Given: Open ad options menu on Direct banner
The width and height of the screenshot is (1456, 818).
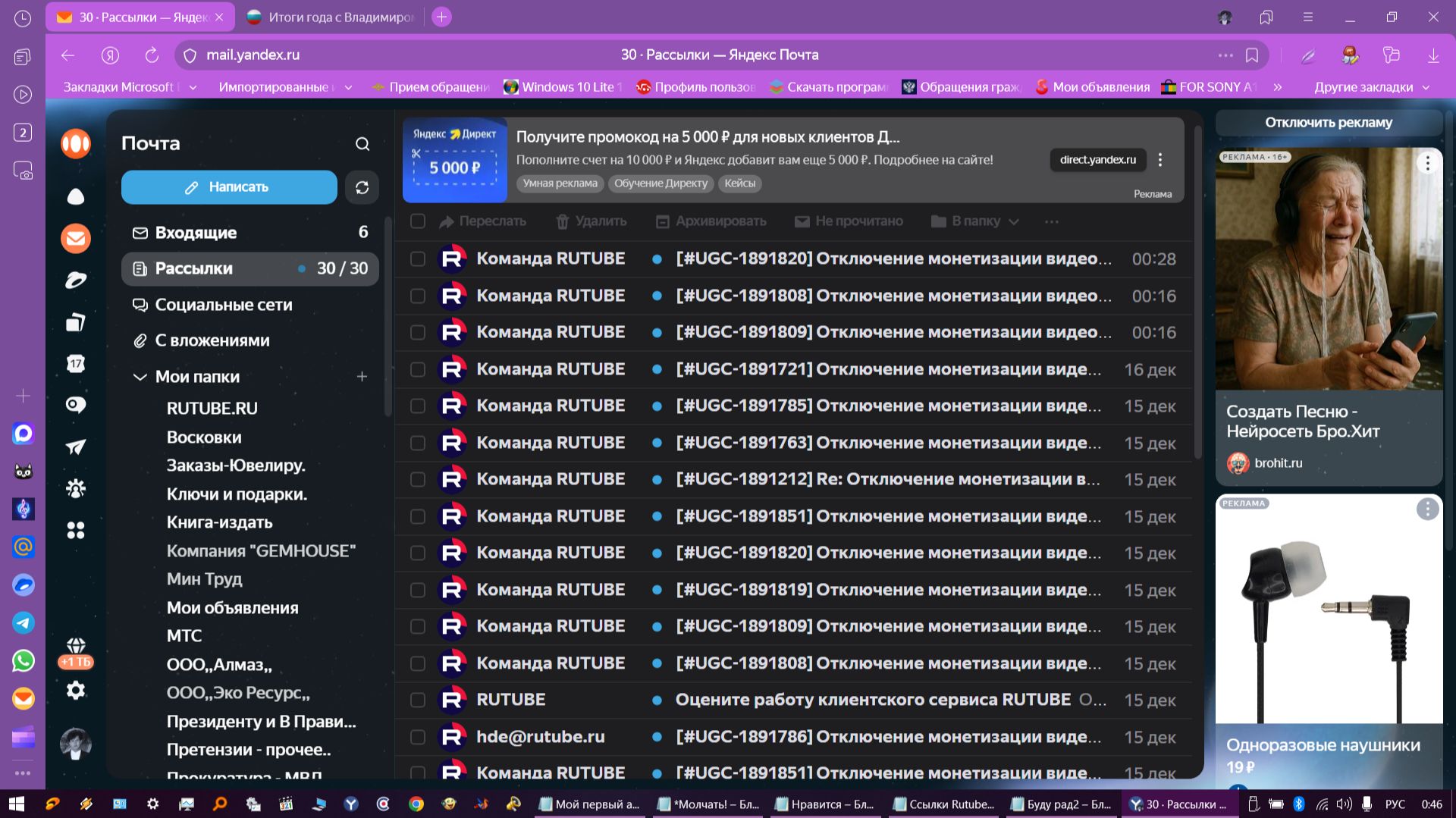Looking at the screenshot, I should 1160,160.
